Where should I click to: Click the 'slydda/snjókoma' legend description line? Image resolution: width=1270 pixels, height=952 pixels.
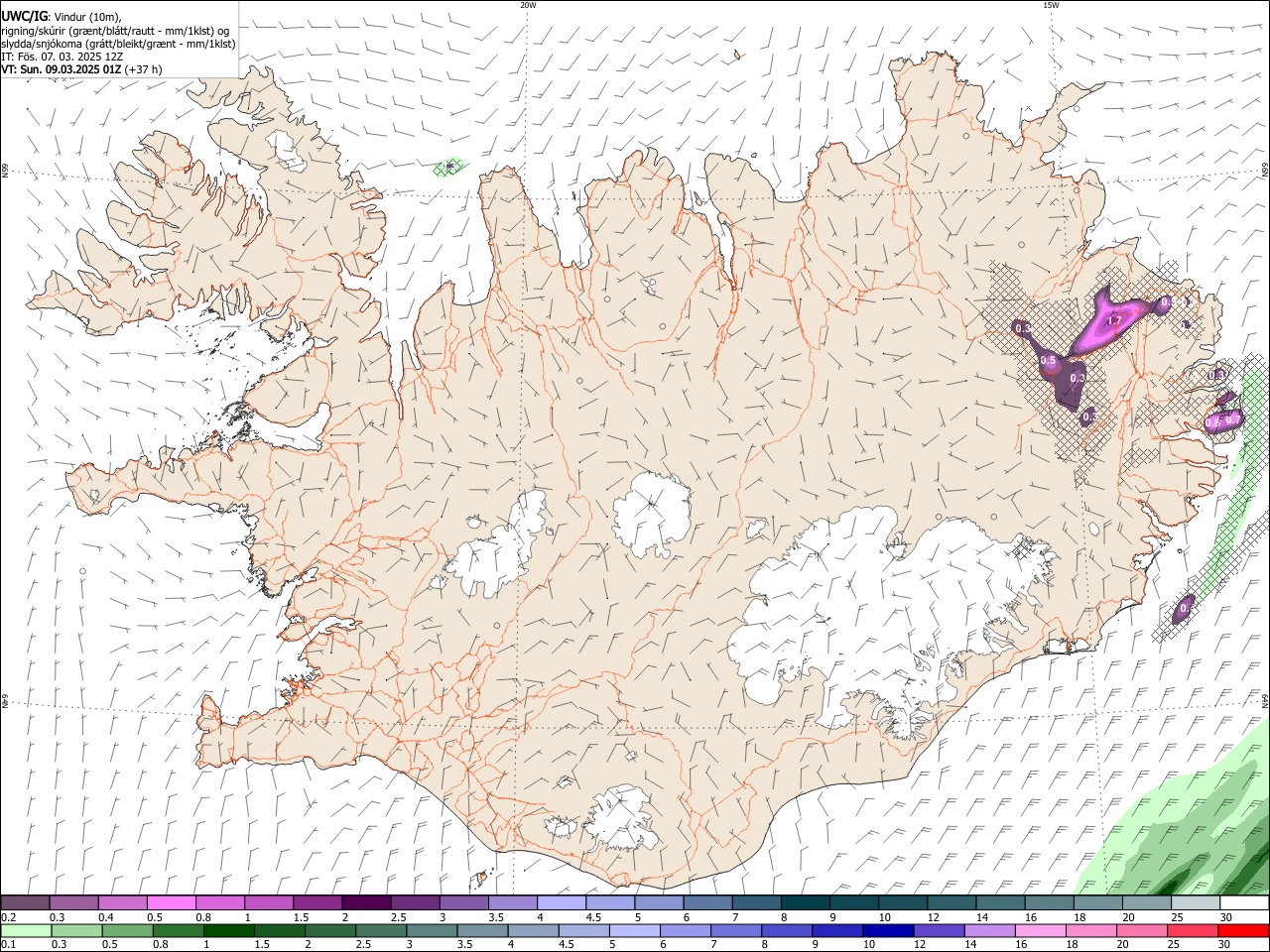point(118,44)
